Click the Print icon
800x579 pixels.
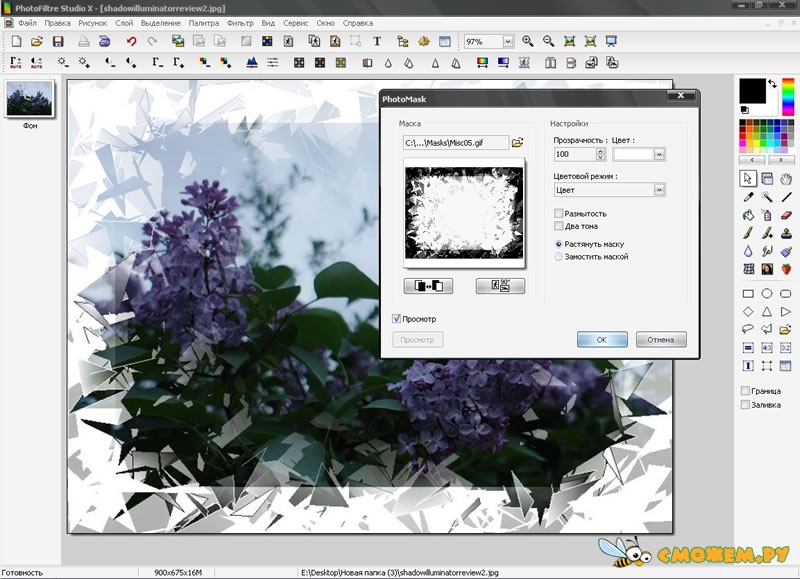coord(84,41)
